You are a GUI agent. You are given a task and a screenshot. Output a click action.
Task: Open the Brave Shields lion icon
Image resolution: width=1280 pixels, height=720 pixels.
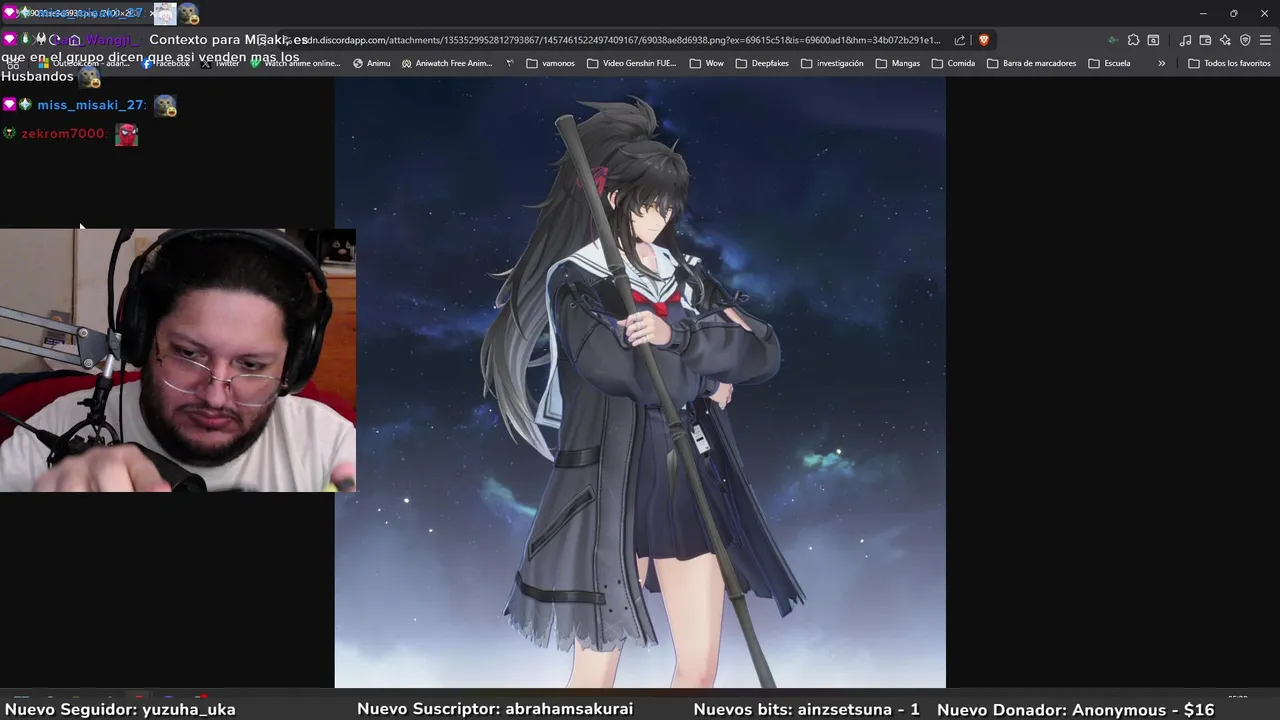click(984, 40)
